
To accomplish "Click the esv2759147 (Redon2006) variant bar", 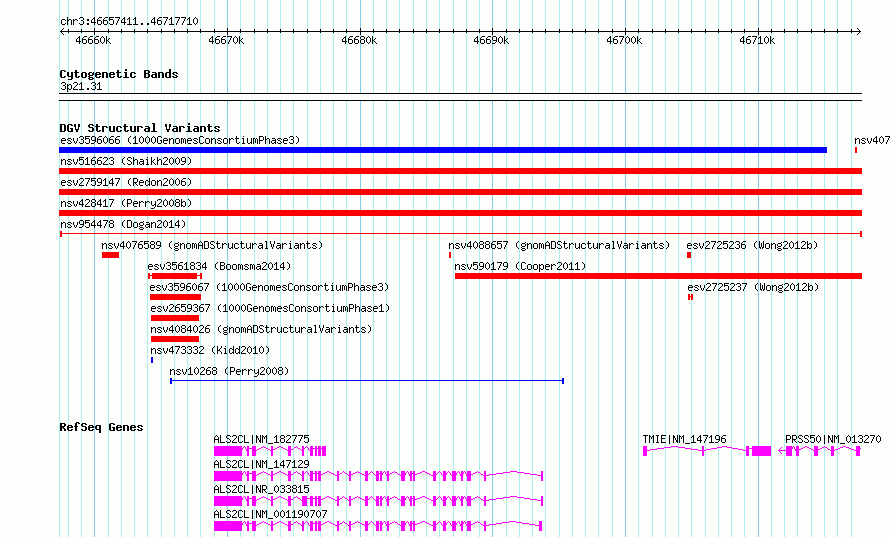I will tap(460, 192).
